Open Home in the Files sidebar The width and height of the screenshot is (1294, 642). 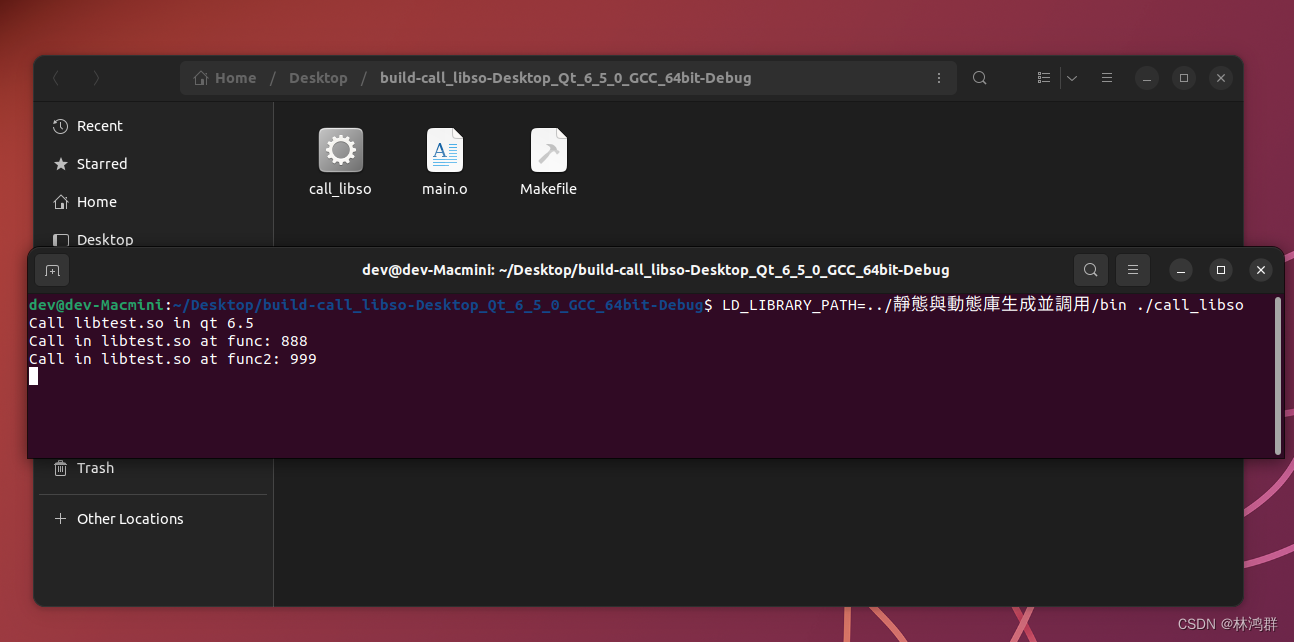pyautogui.click(x=154, y=202)
